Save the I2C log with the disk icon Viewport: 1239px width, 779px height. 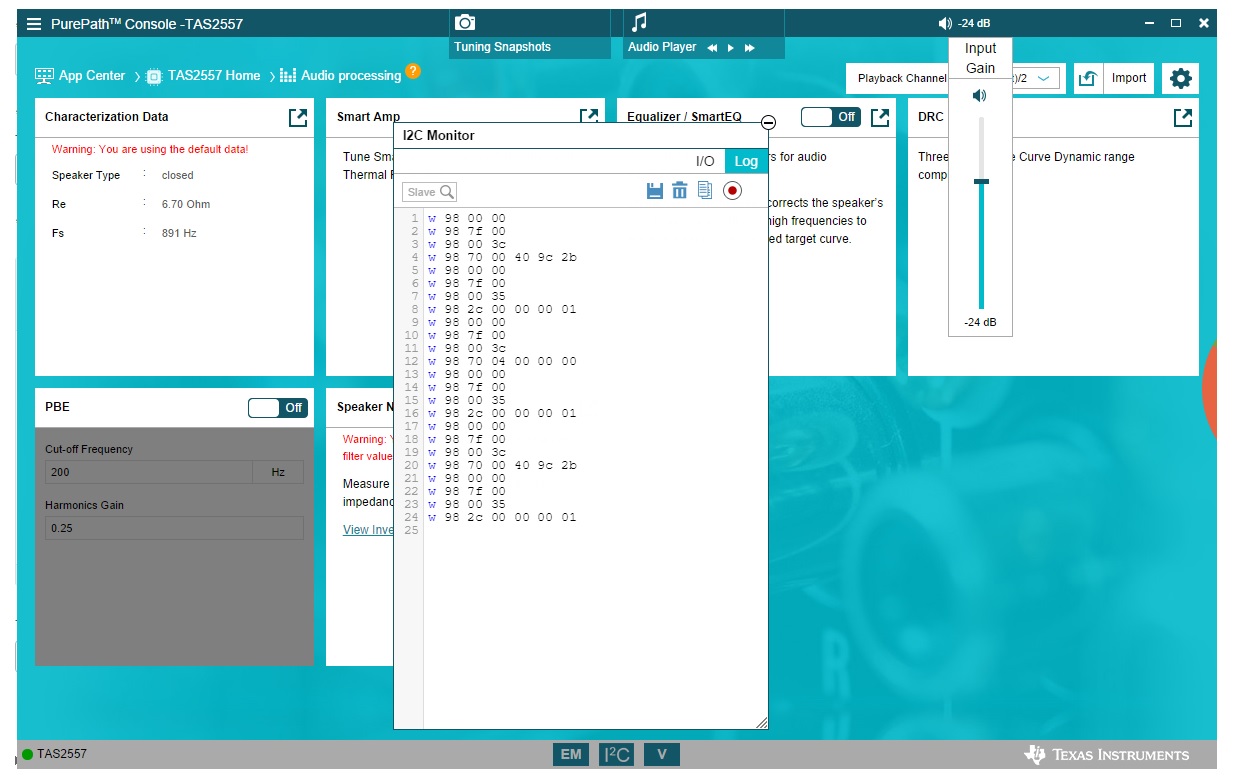coord(655,190)
